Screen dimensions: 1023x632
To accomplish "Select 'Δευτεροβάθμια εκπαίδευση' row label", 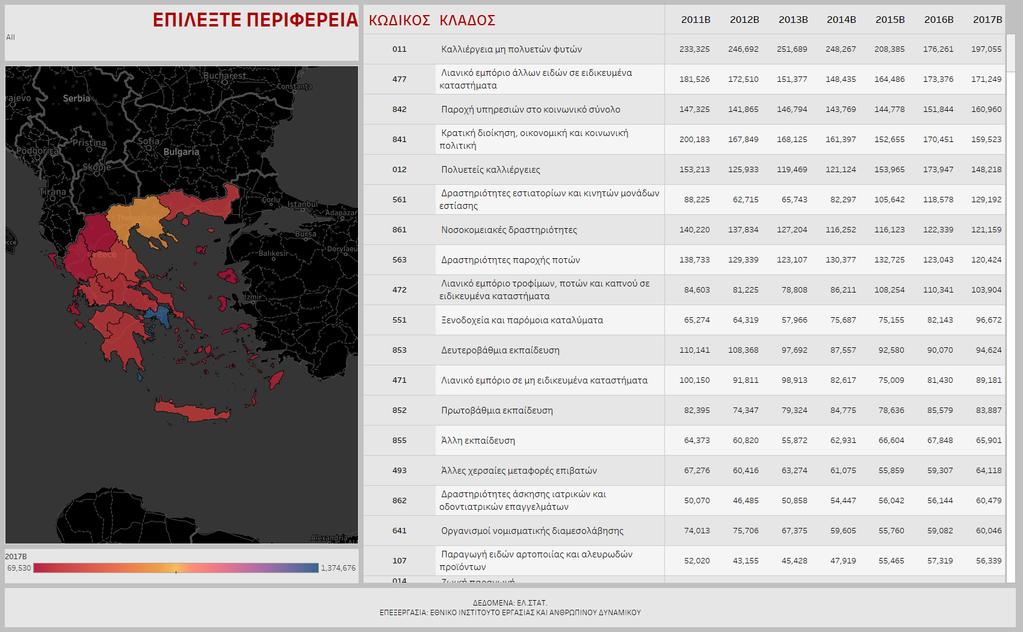I will coord(500,350).
